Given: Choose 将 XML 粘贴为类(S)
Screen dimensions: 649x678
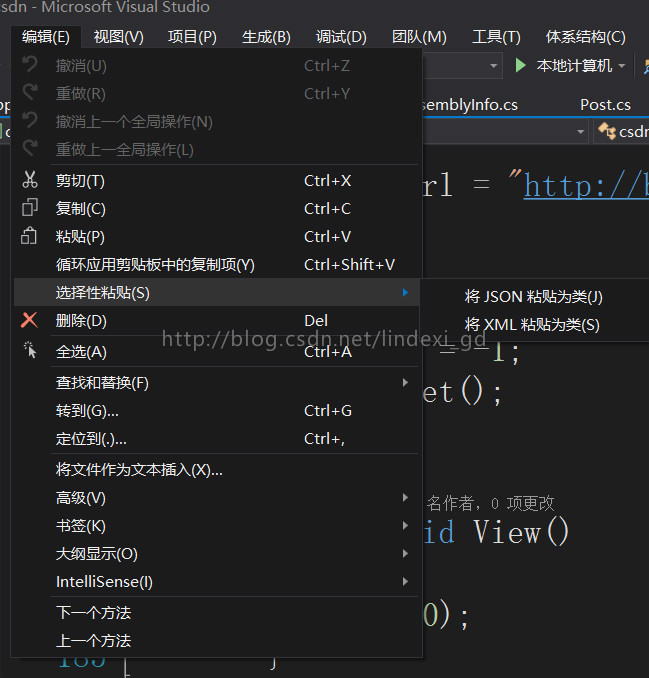Looking at the screenshot, I should tap(534, 324).
